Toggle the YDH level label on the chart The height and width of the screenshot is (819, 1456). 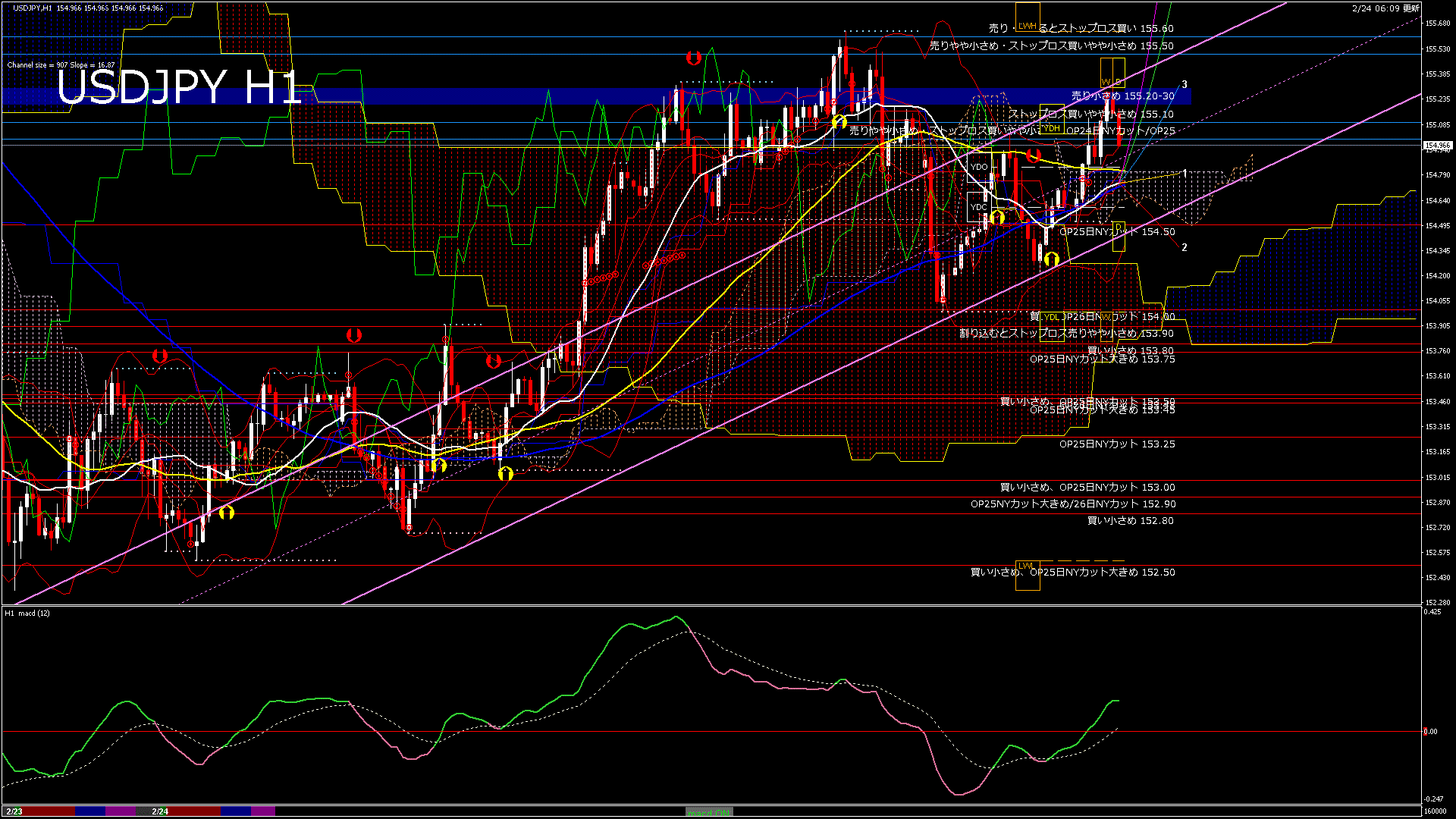click(1050, 130)
